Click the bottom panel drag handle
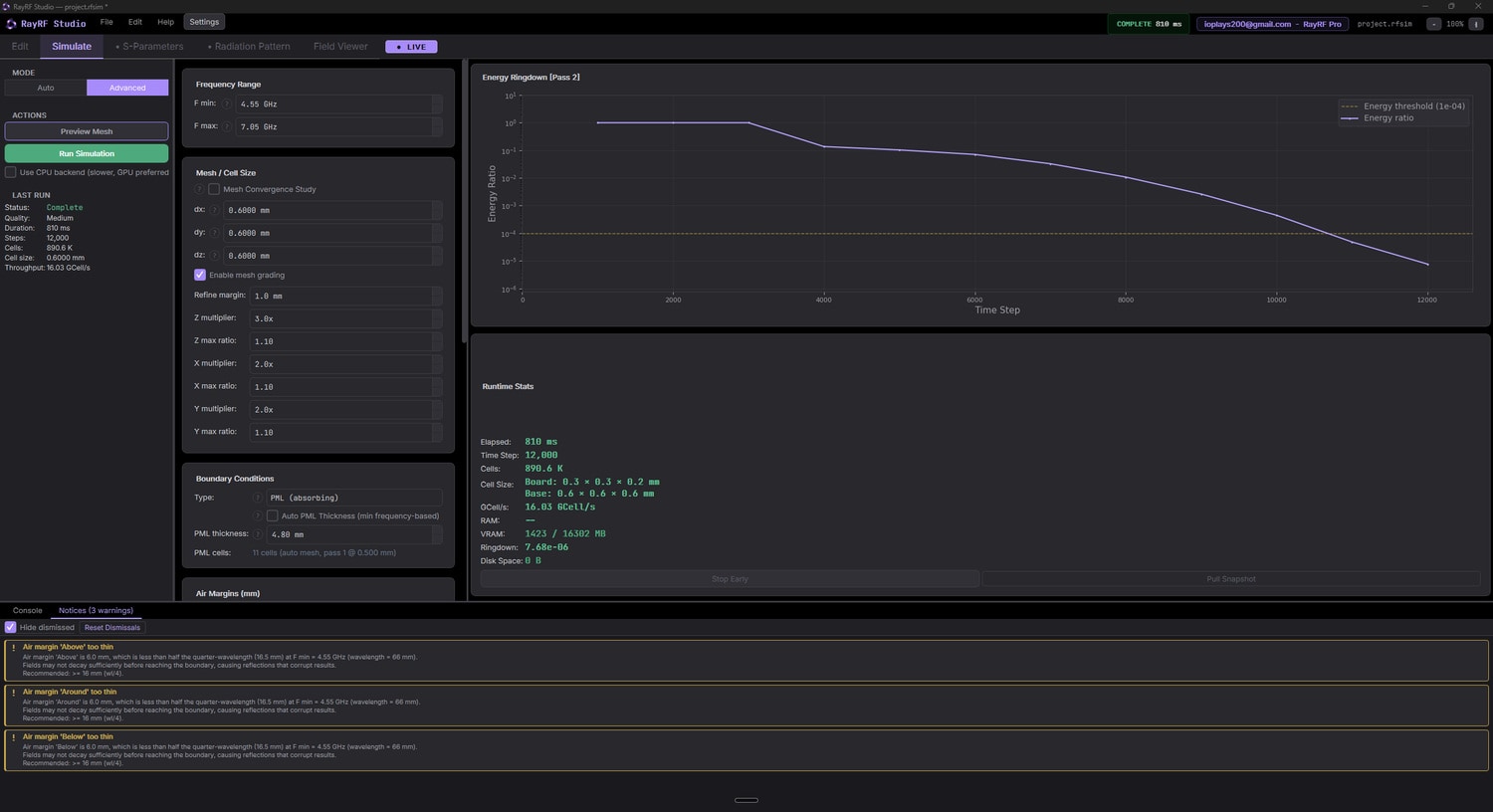This screenshot has height=812, width=1493. coord(746,800)
